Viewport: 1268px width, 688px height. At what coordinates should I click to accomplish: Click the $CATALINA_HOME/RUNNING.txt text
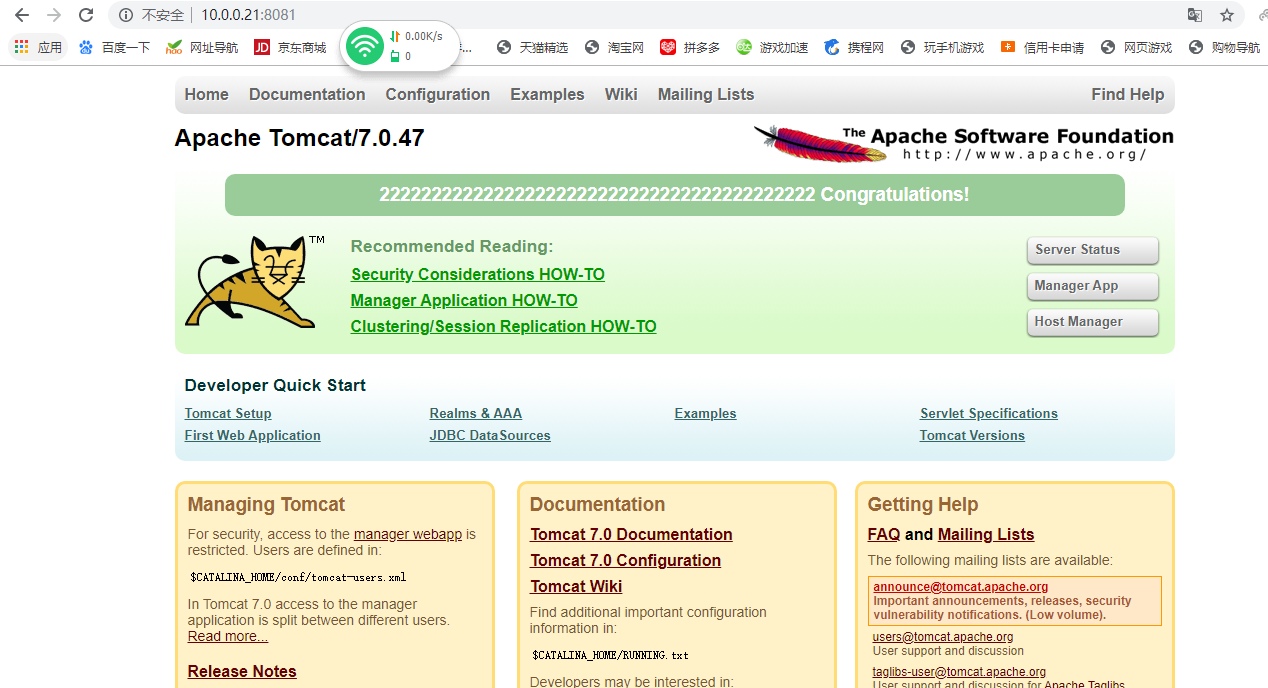pyautogui.click(x=610, y=655)
